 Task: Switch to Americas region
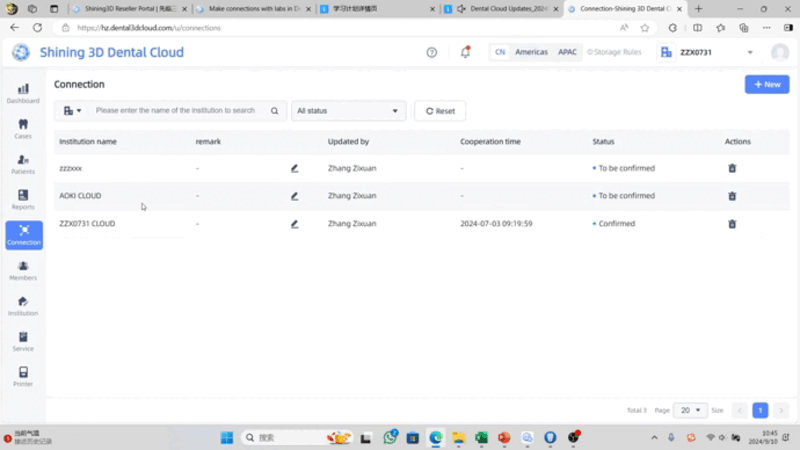[x=531, y=52]
